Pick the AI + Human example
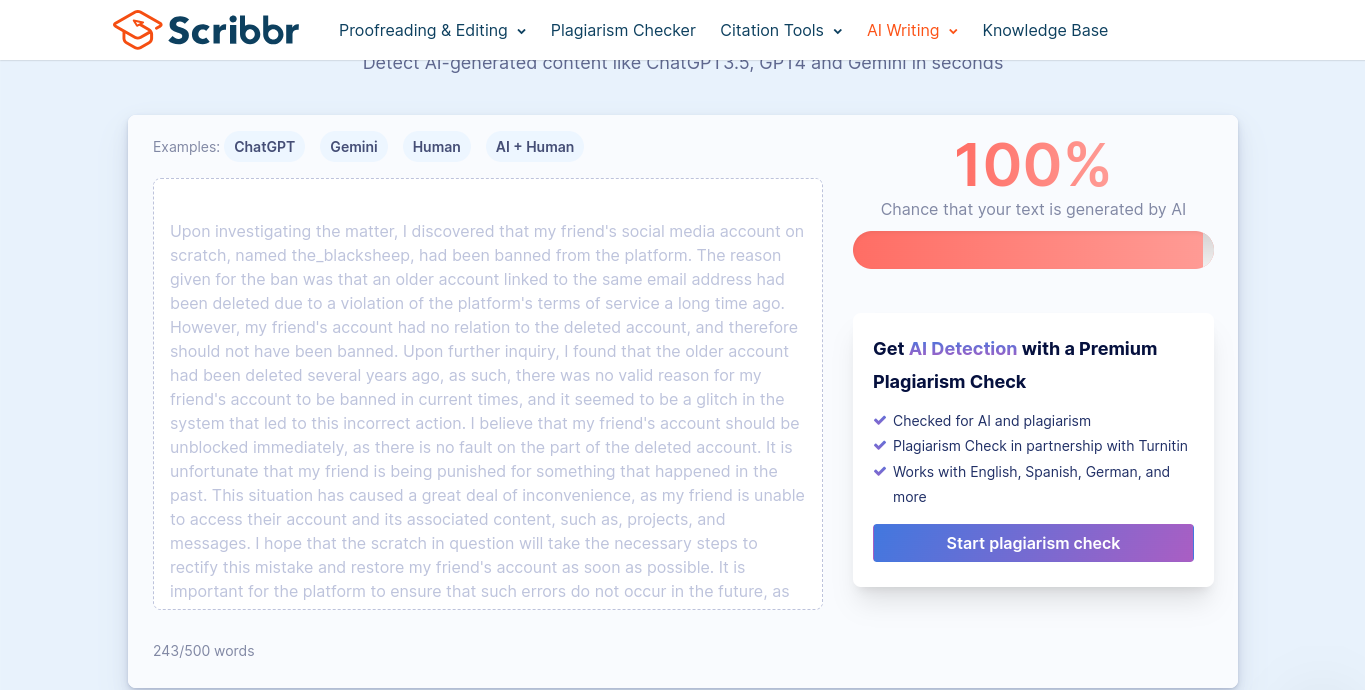1365x690 pixels. [x=535, y=147]
